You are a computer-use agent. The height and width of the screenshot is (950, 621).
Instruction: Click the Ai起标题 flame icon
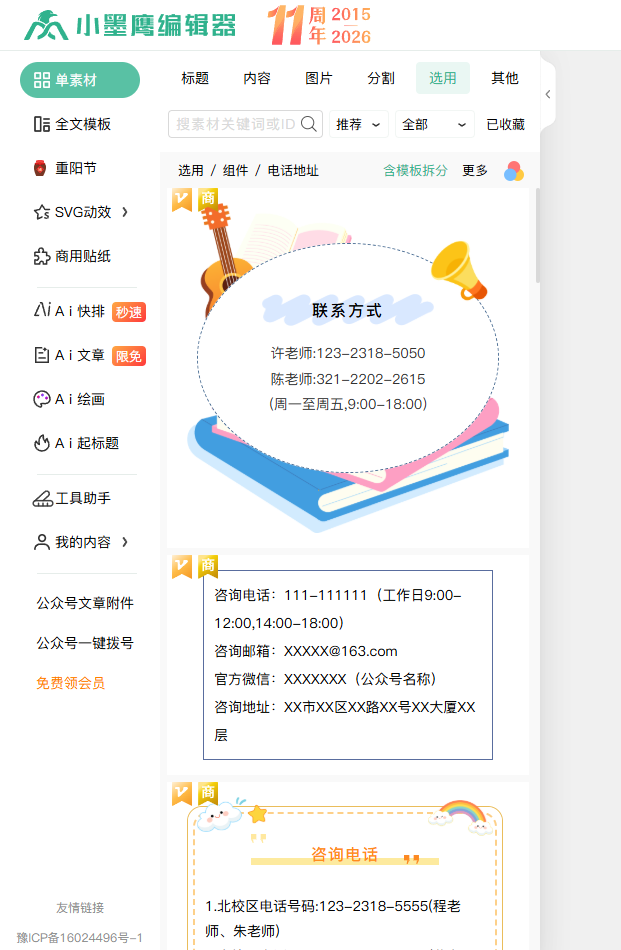point(41,443)
